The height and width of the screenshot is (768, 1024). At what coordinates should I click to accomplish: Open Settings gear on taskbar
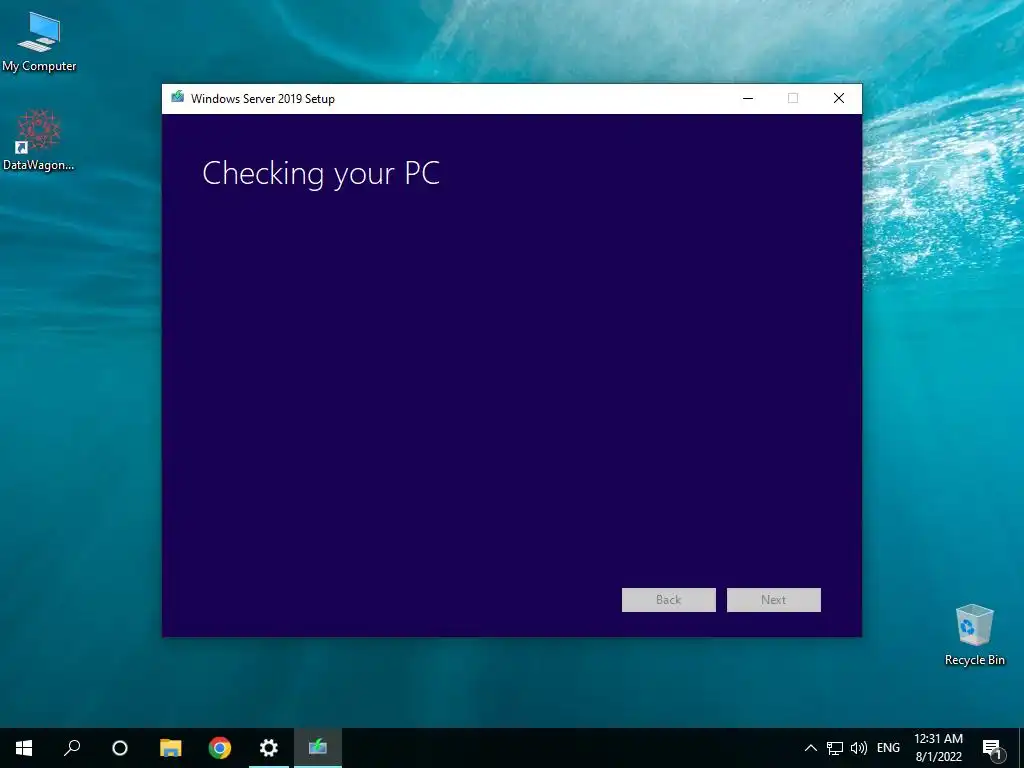(x=268, y=748)
